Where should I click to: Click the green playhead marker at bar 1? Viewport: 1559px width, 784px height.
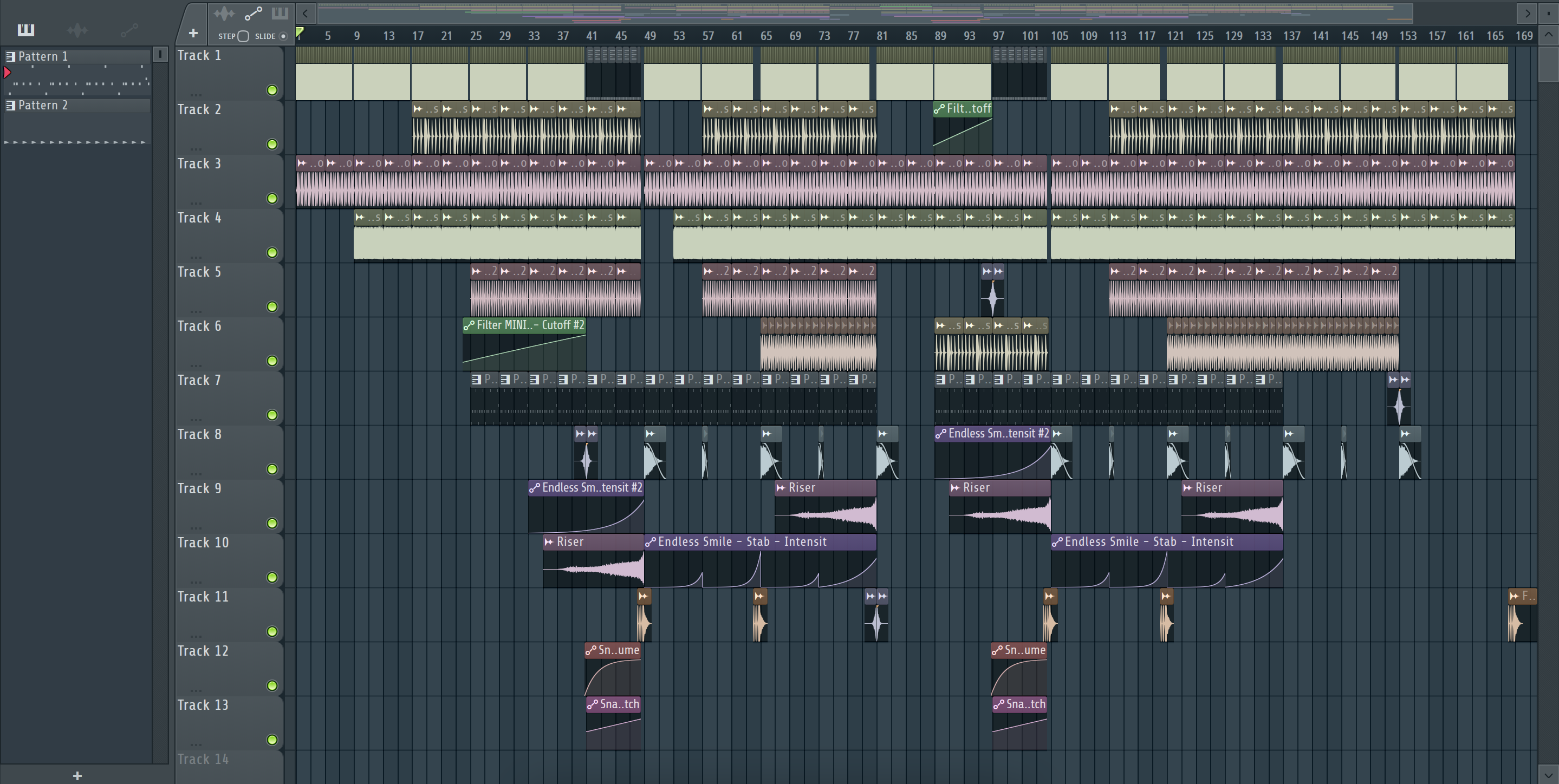[300, 32]
